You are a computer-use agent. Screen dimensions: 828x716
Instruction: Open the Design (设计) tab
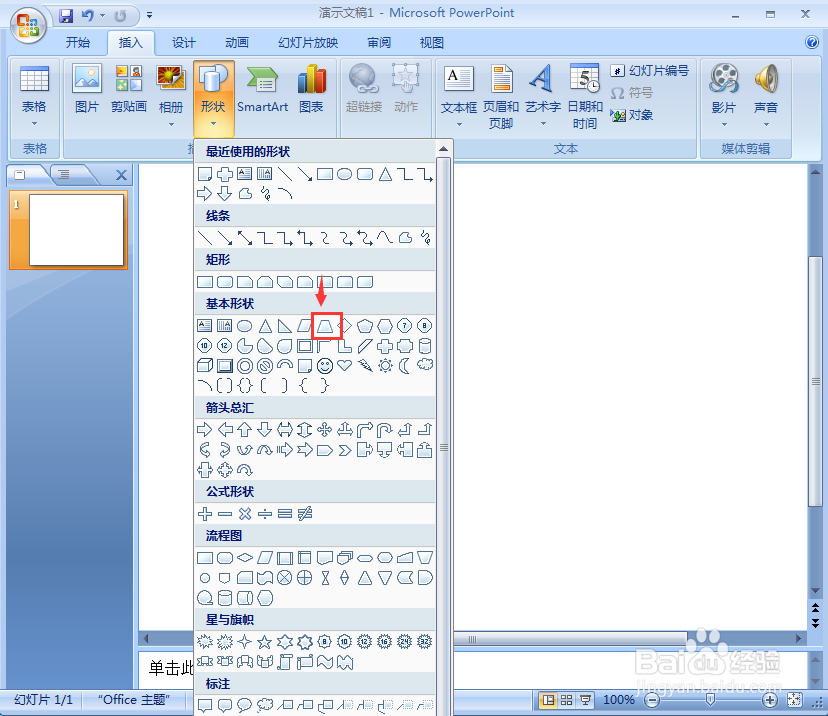(184, 43)
